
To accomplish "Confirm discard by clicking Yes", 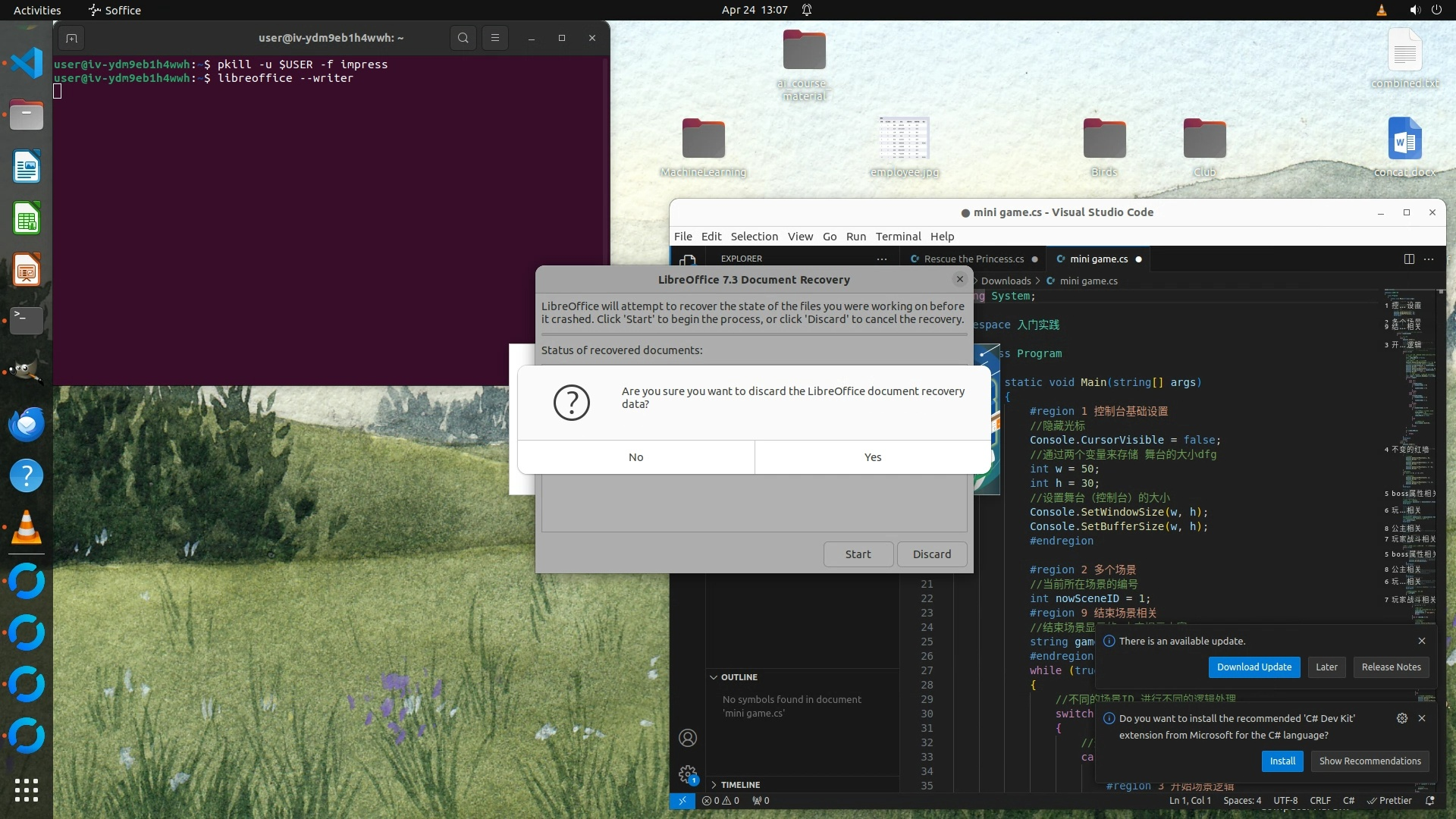I will coord(872,457).
